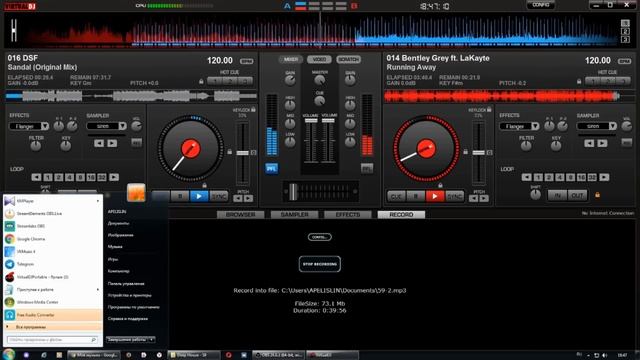The image size is (640, 360).
Task: Open left deck Flanger effects dropdown
Action: [x=45, y=126]
